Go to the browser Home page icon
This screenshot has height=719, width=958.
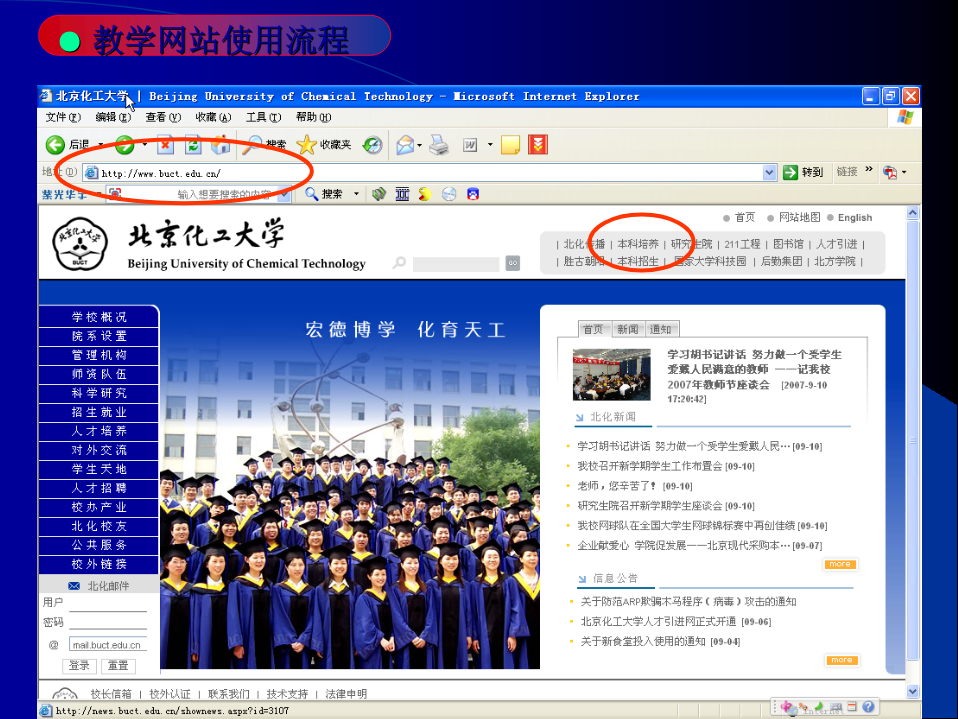pos(221,145)
